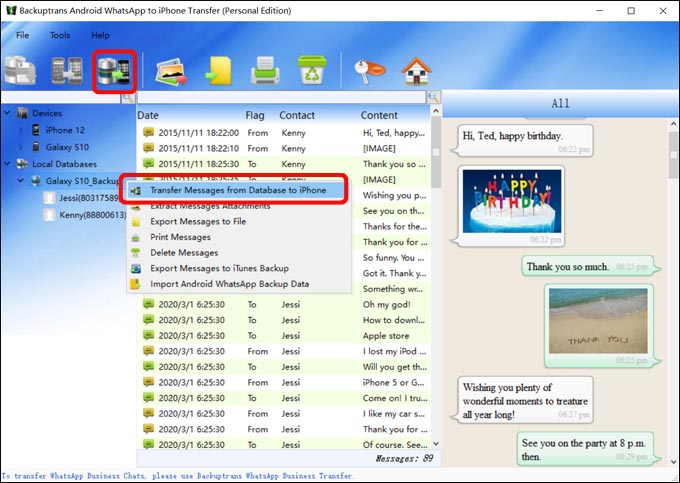The width and height of the screenshot is (680, 483).
Task: Click the key registration toolbar icon
Action: pos(369,71)
